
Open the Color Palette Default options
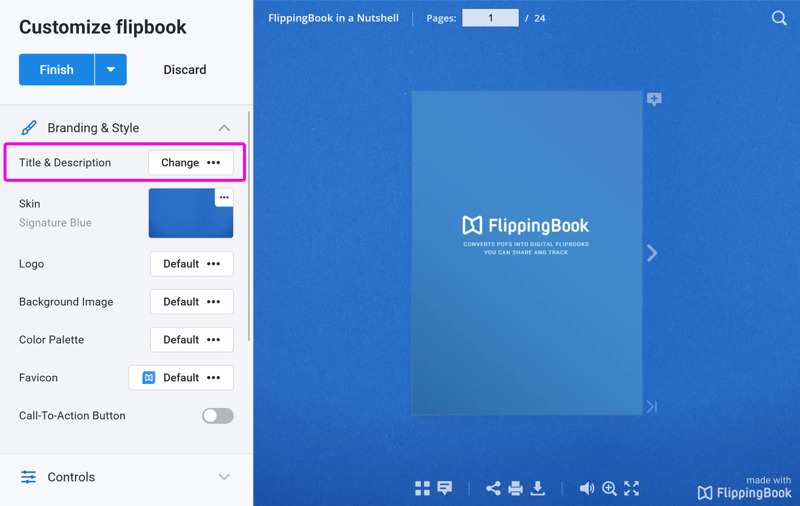pos(192,340)
